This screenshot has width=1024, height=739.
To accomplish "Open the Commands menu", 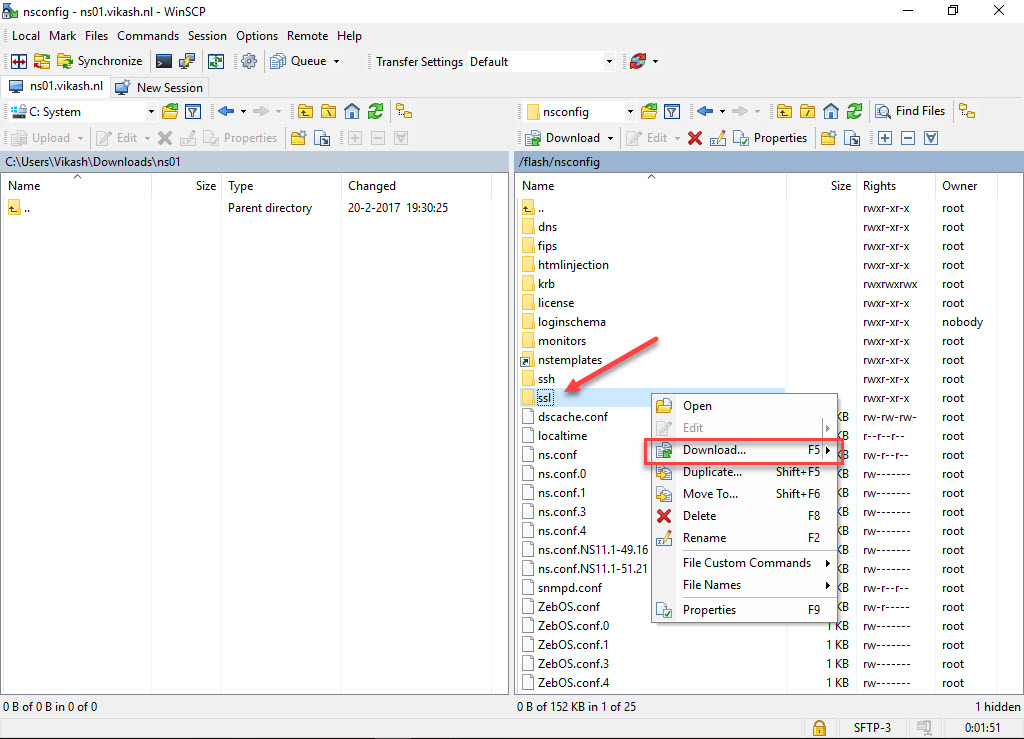I will pyautogui.click(x=148, y=36).
